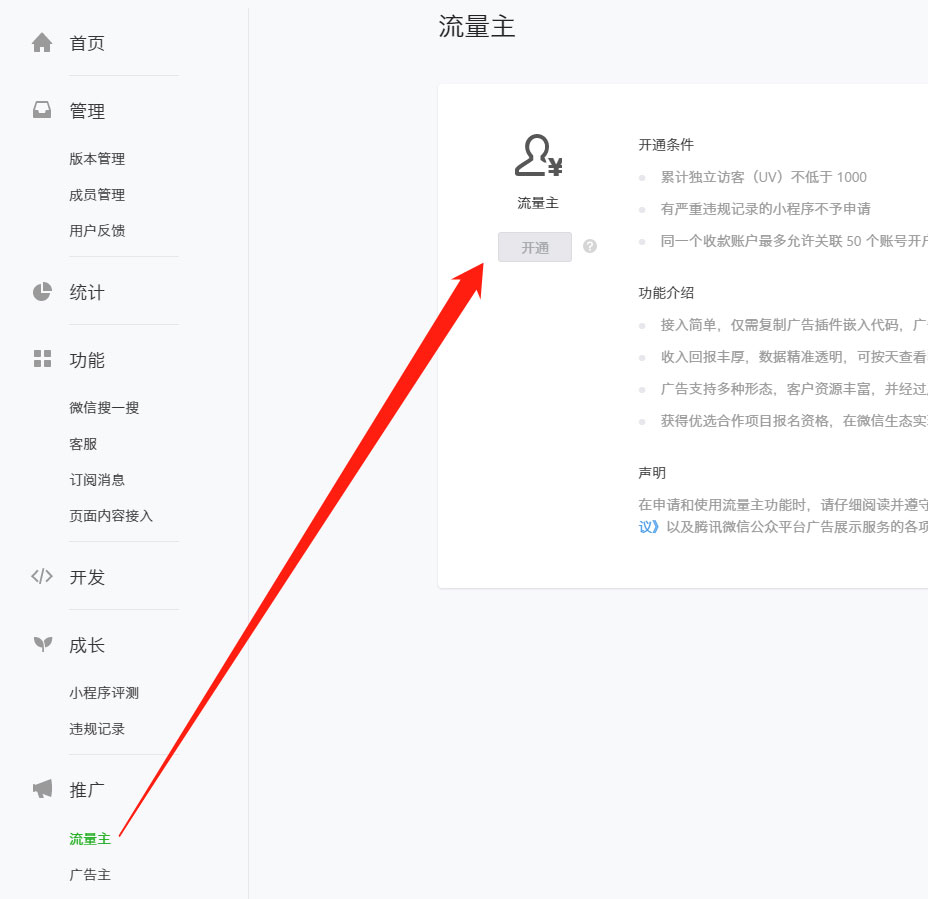The image size is (928, 899).
Task: Click the 功能 grid icon
Action: [41, 360]
